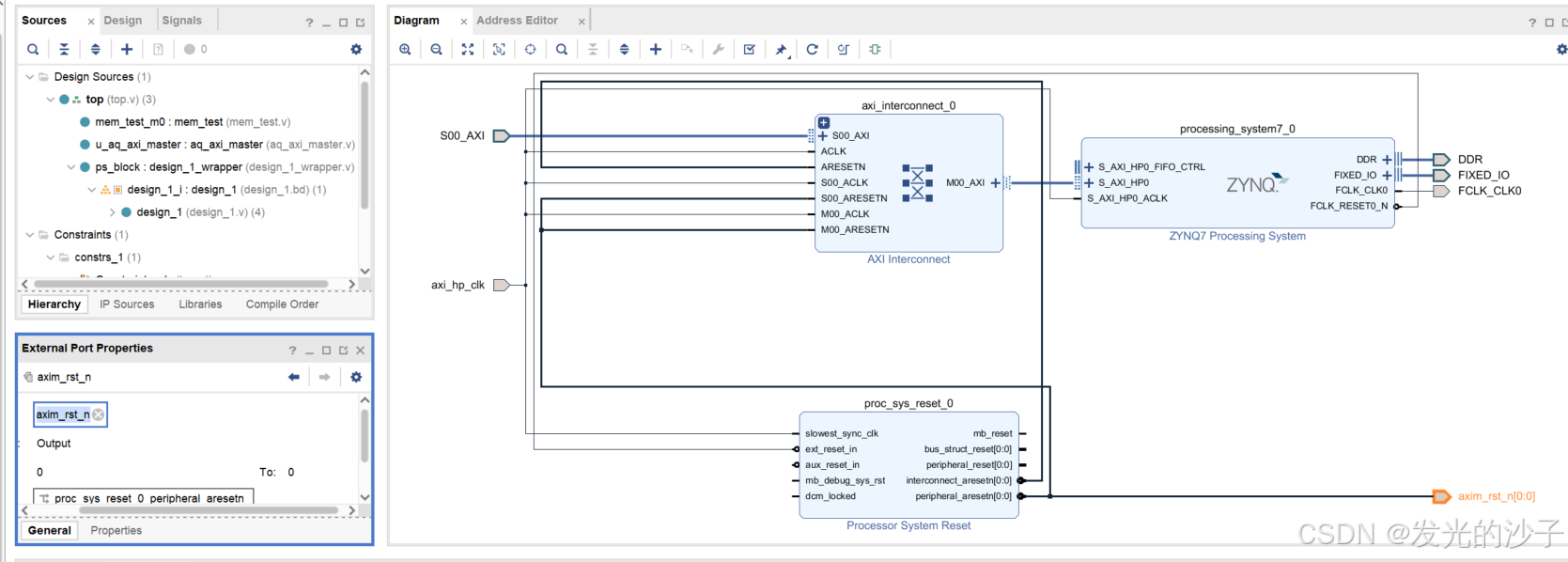Screen dimensions: 1568x562
Task: Collapse ps_block design_1_wrapper node
Action: 70,167
